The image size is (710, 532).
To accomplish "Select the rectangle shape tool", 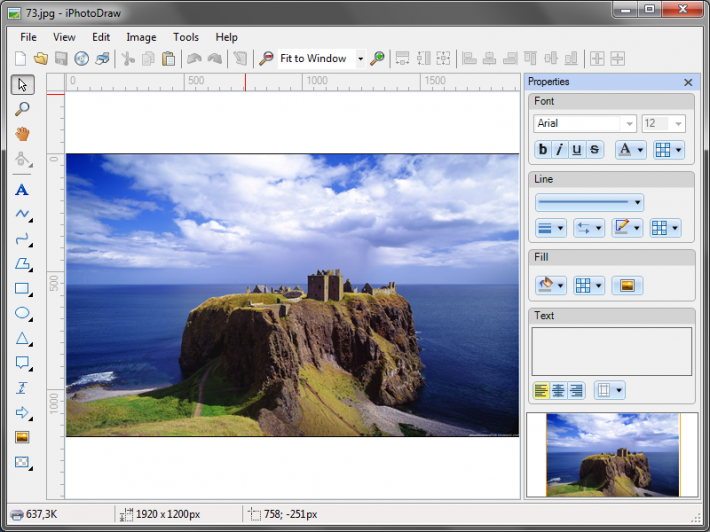I will point(23,288).
